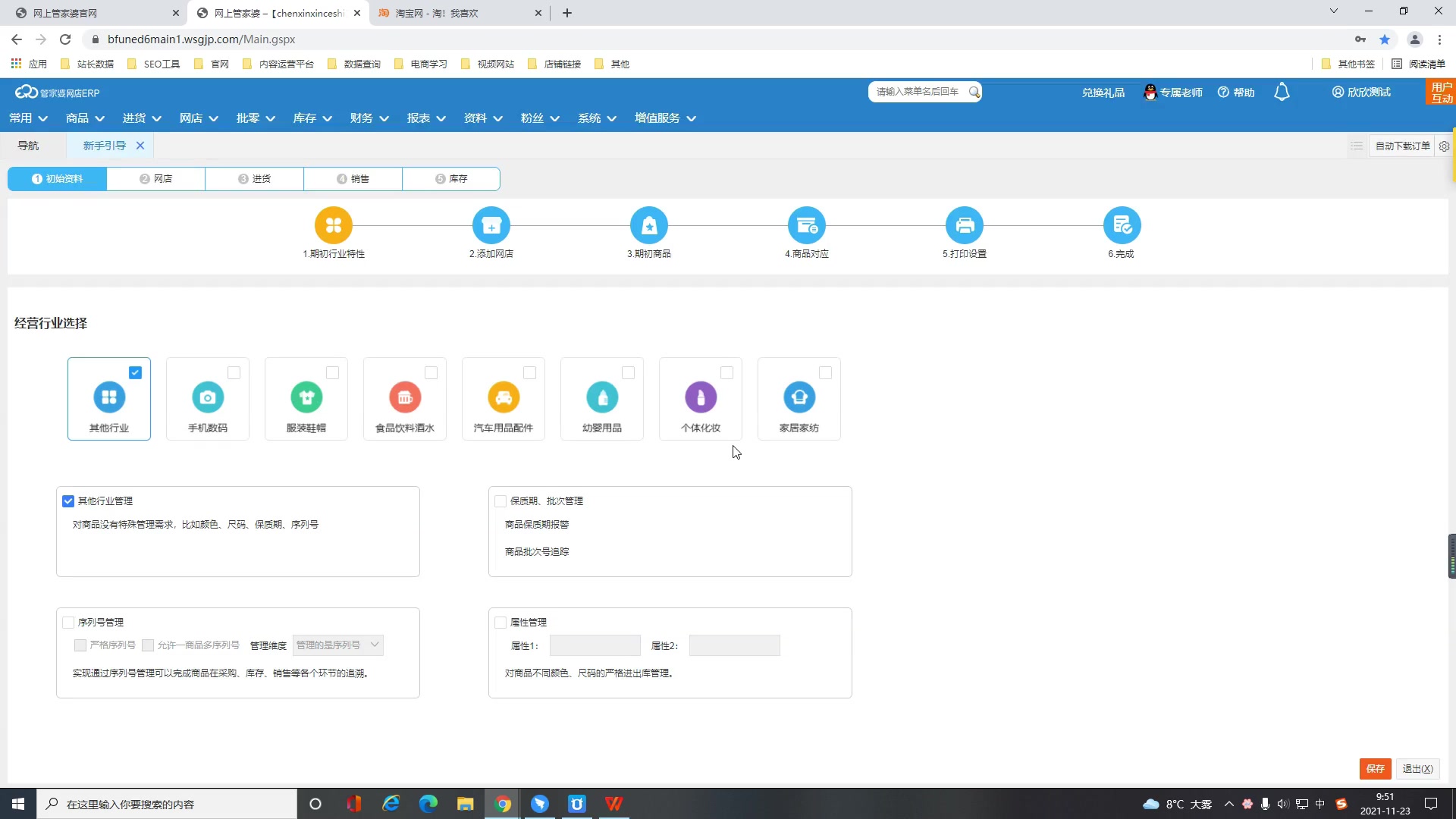Click the 期初行业特性 step icon
The image size is (1456, 819).
point(334,225)
